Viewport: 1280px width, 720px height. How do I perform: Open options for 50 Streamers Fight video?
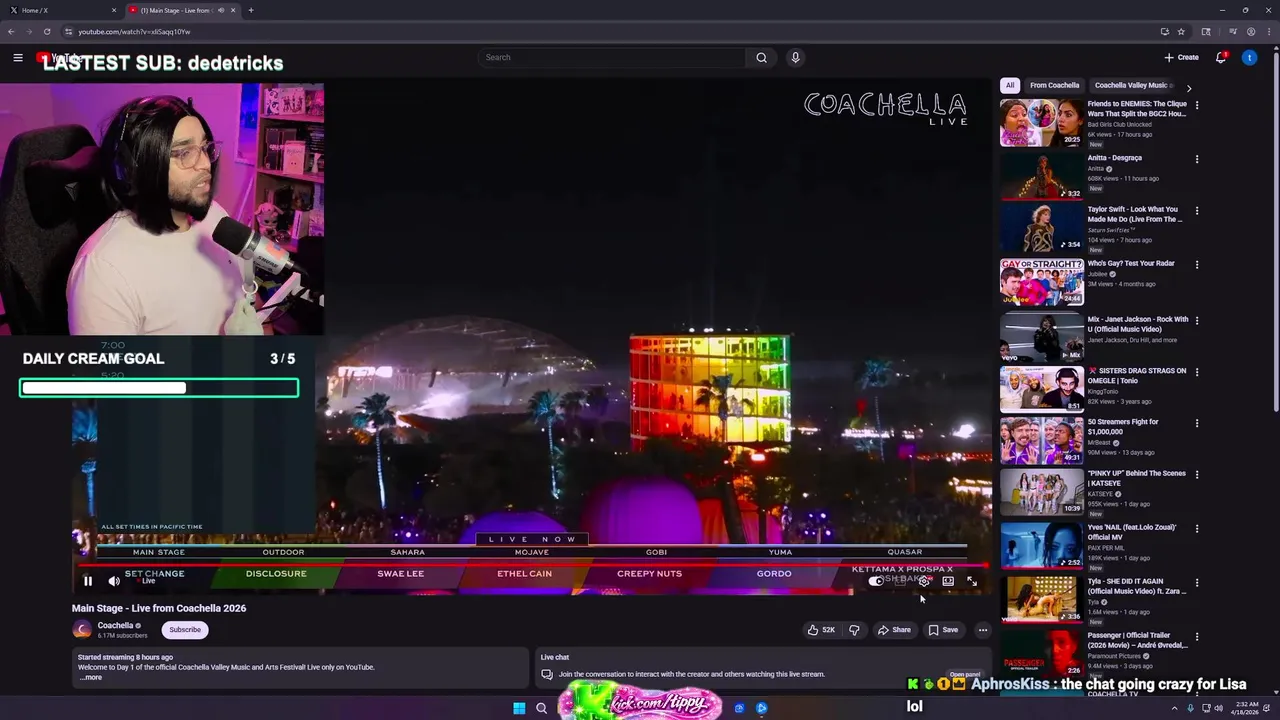click(1196, 423)
